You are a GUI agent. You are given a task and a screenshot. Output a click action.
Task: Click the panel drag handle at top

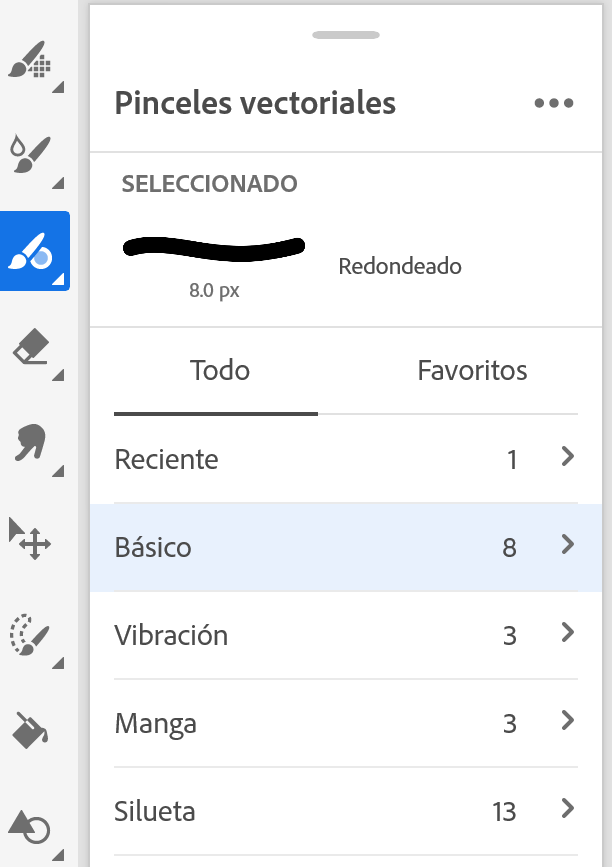tap(346, 35)
